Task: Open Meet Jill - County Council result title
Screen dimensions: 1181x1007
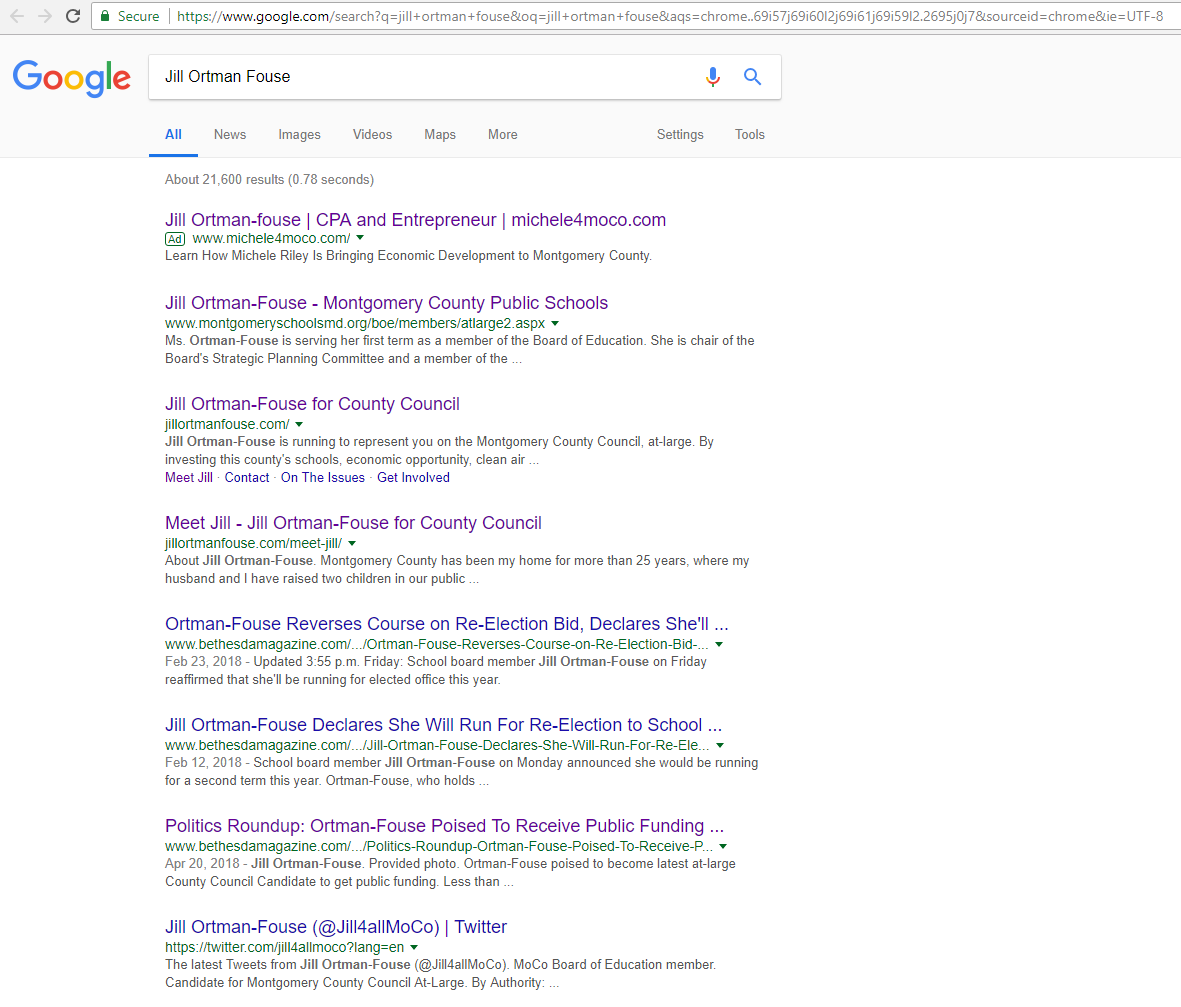Action: tap(353, 523)
